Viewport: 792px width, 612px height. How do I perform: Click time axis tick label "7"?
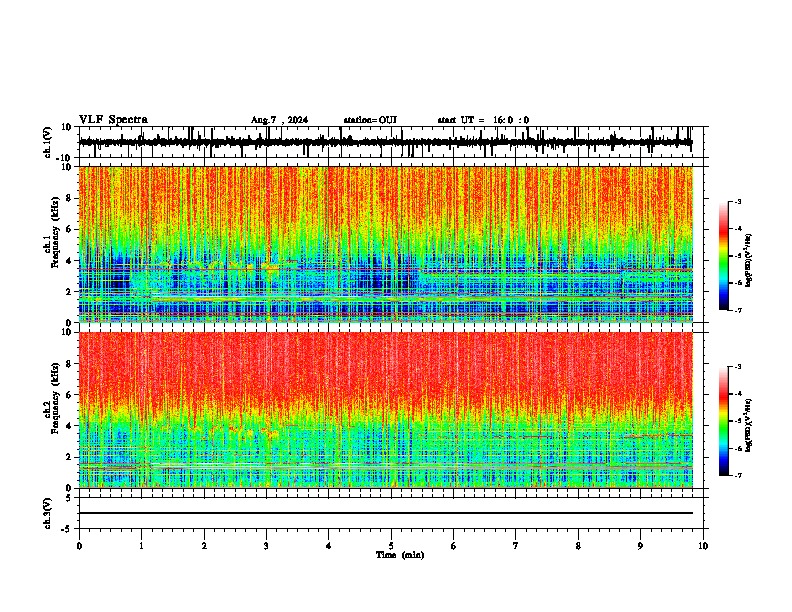pos(516,546)
